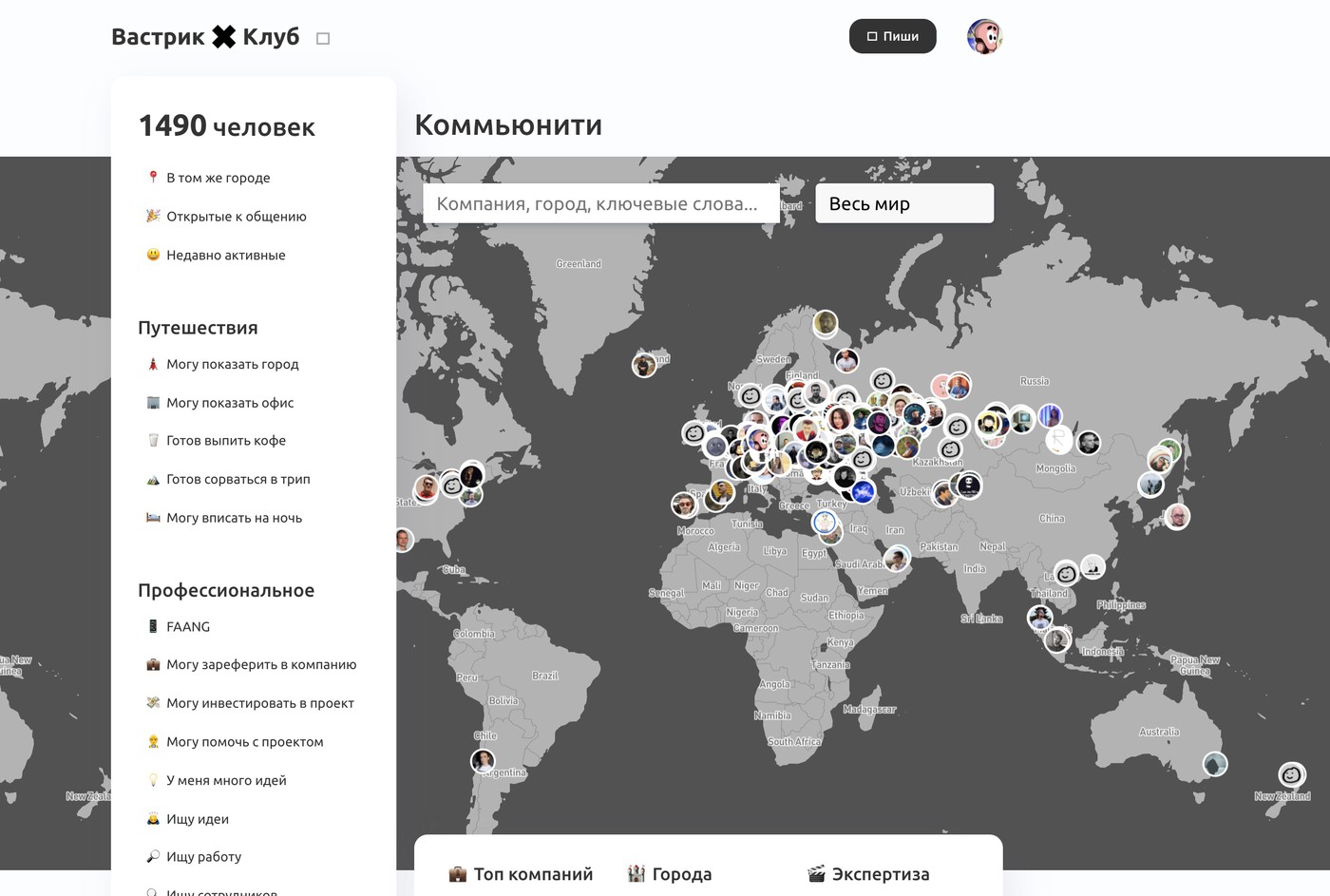Select the Могу показать город filter

pos(232,364)
